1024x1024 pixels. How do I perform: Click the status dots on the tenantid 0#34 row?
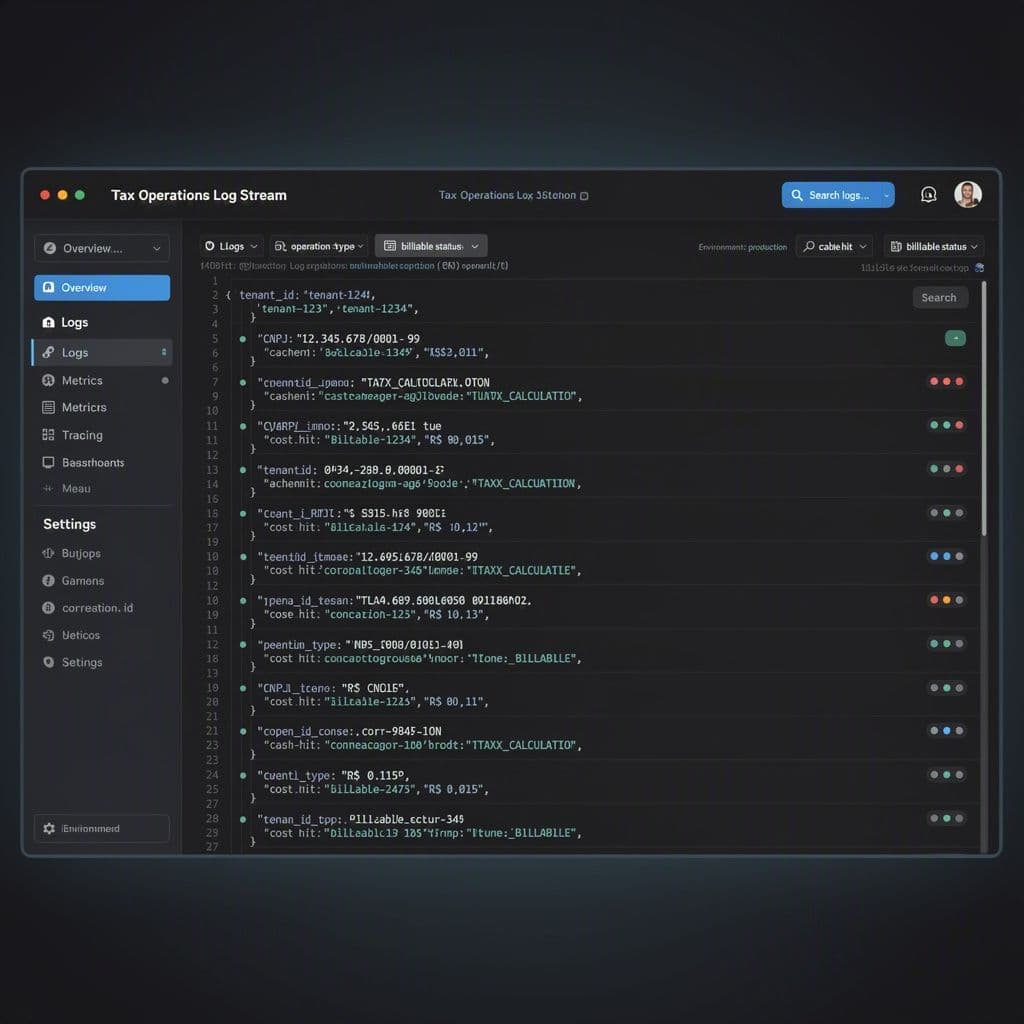[946, 469]
